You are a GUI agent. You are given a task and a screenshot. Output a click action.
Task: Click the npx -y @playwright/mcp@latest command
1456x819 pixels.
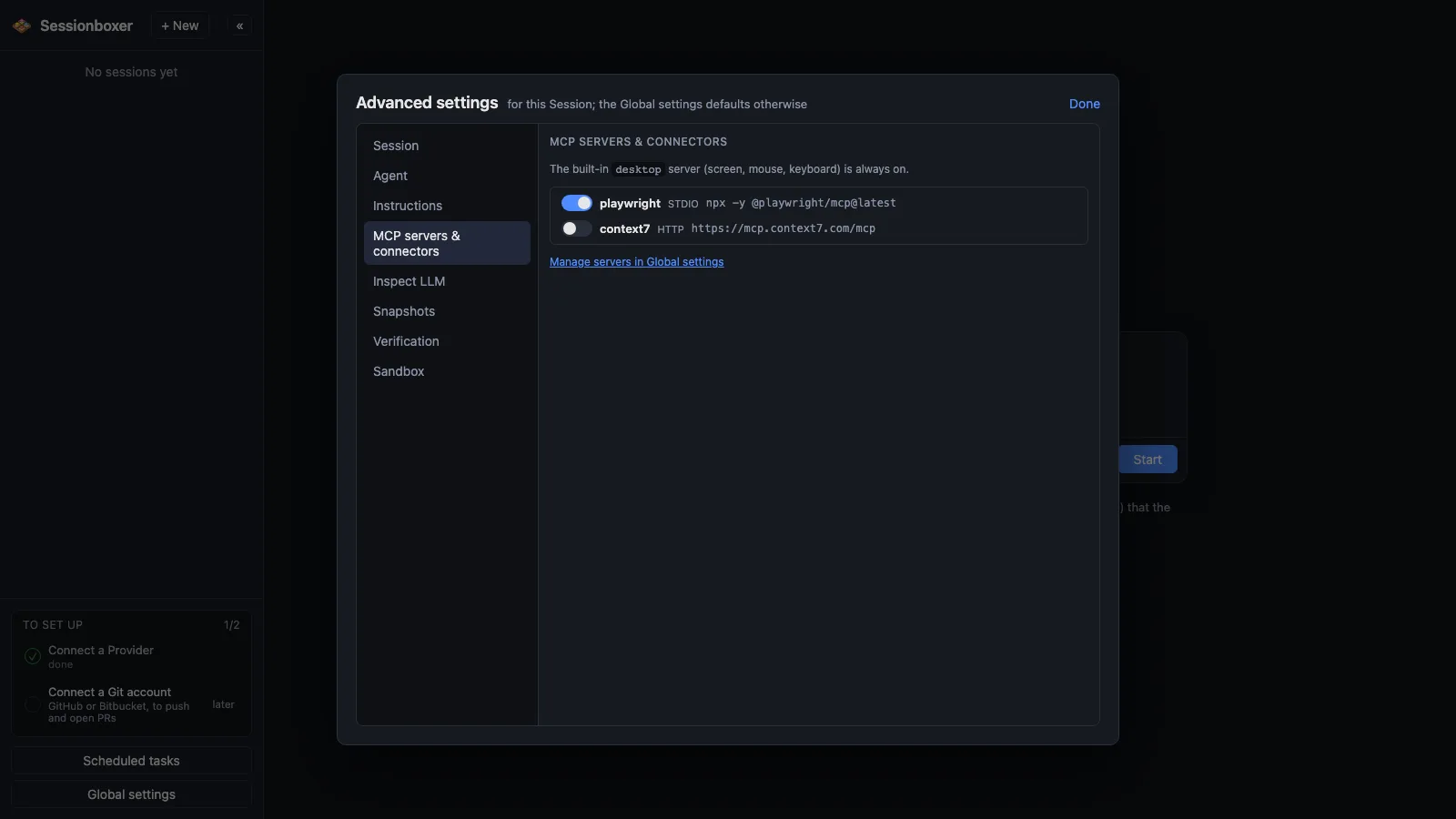[x=801, y=203]
